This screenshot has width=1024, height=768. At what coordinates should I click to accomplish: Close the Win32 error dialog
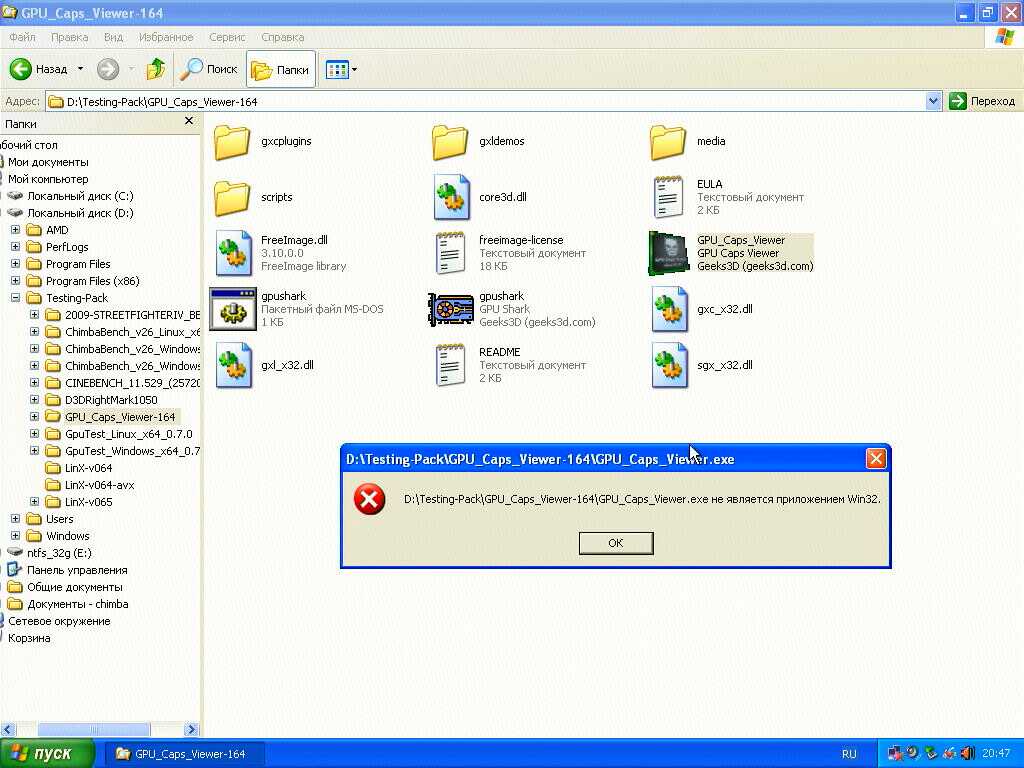coord(876,459)
